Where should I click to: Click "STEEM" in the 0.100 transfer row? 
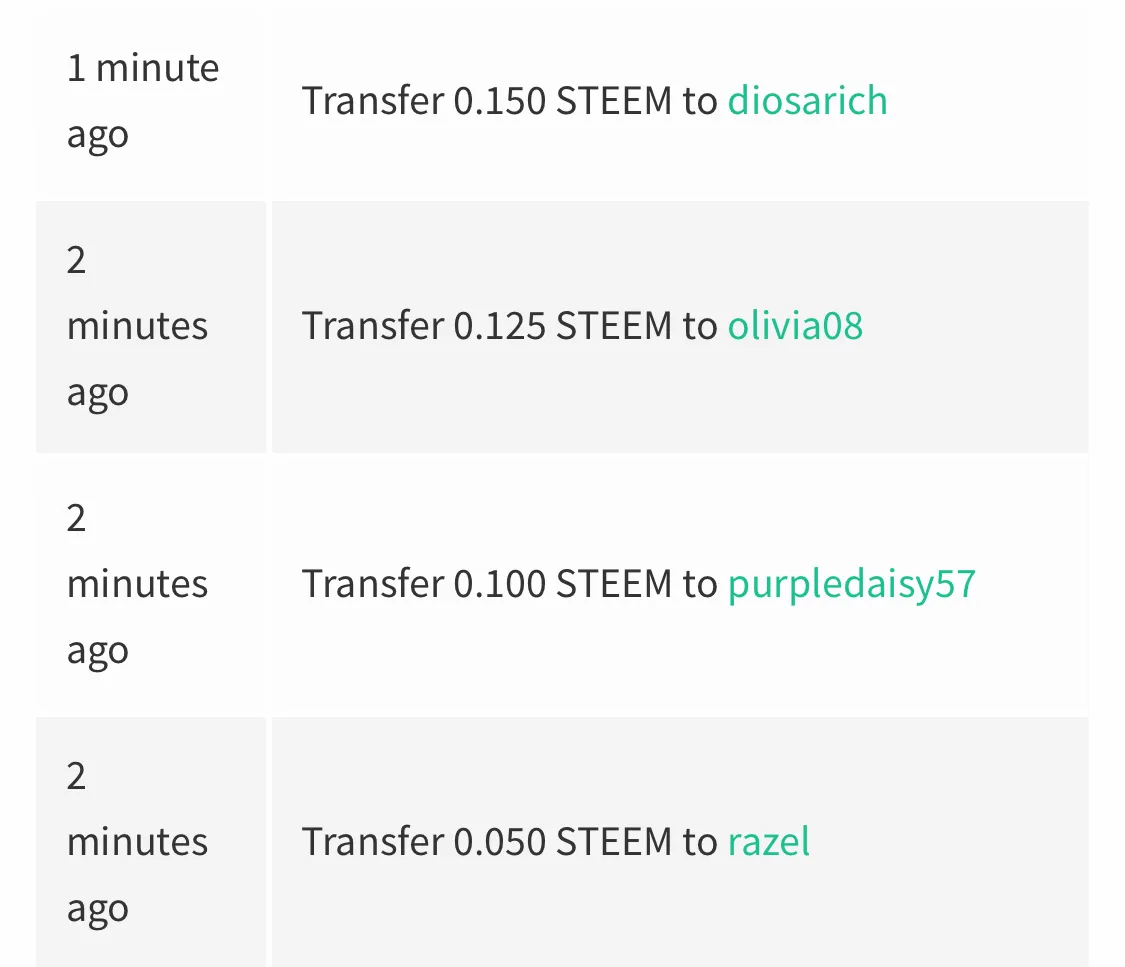pos(614,584)
